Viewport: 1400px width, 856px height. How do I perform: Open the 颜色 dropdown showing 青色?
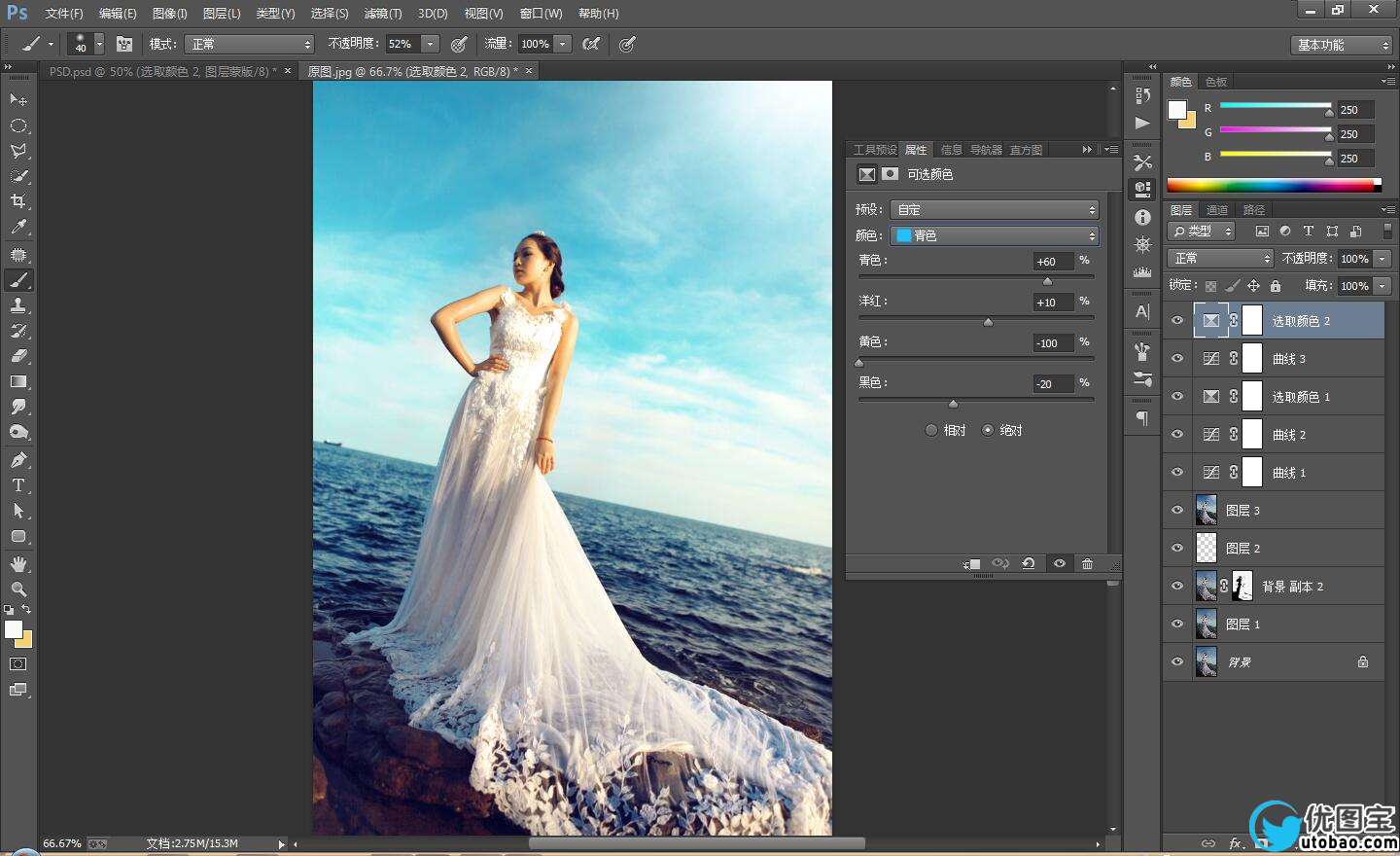(995, 235)
